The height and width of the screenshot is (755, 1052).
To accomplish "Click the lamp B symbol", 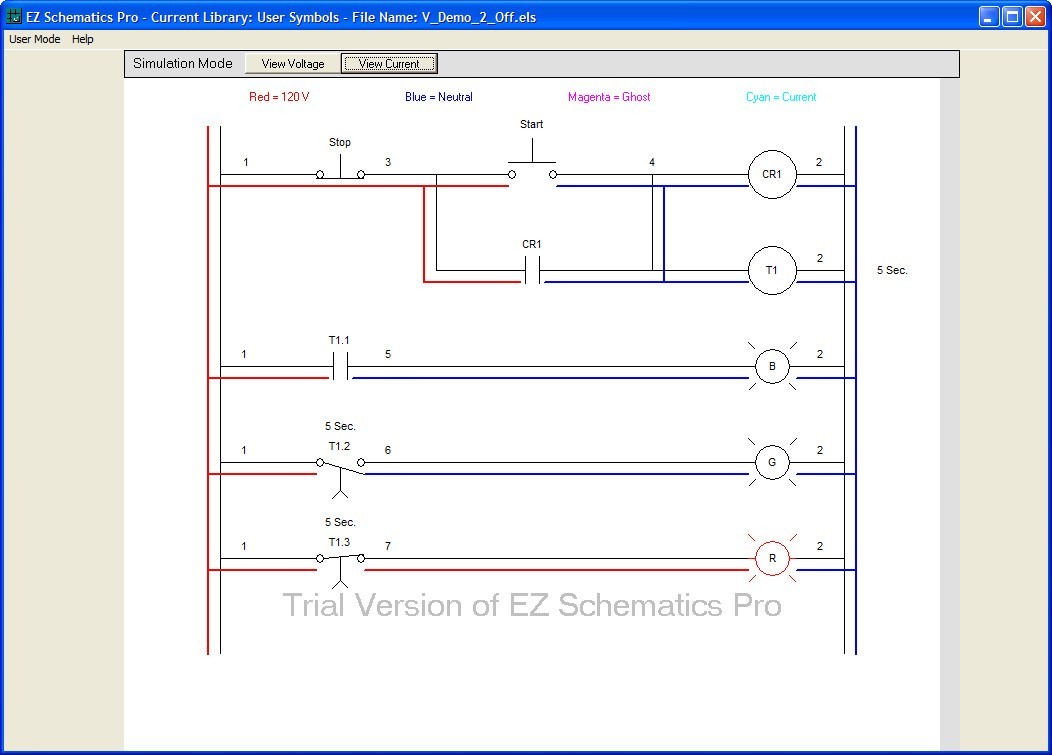I will click(x=771, y=366).
